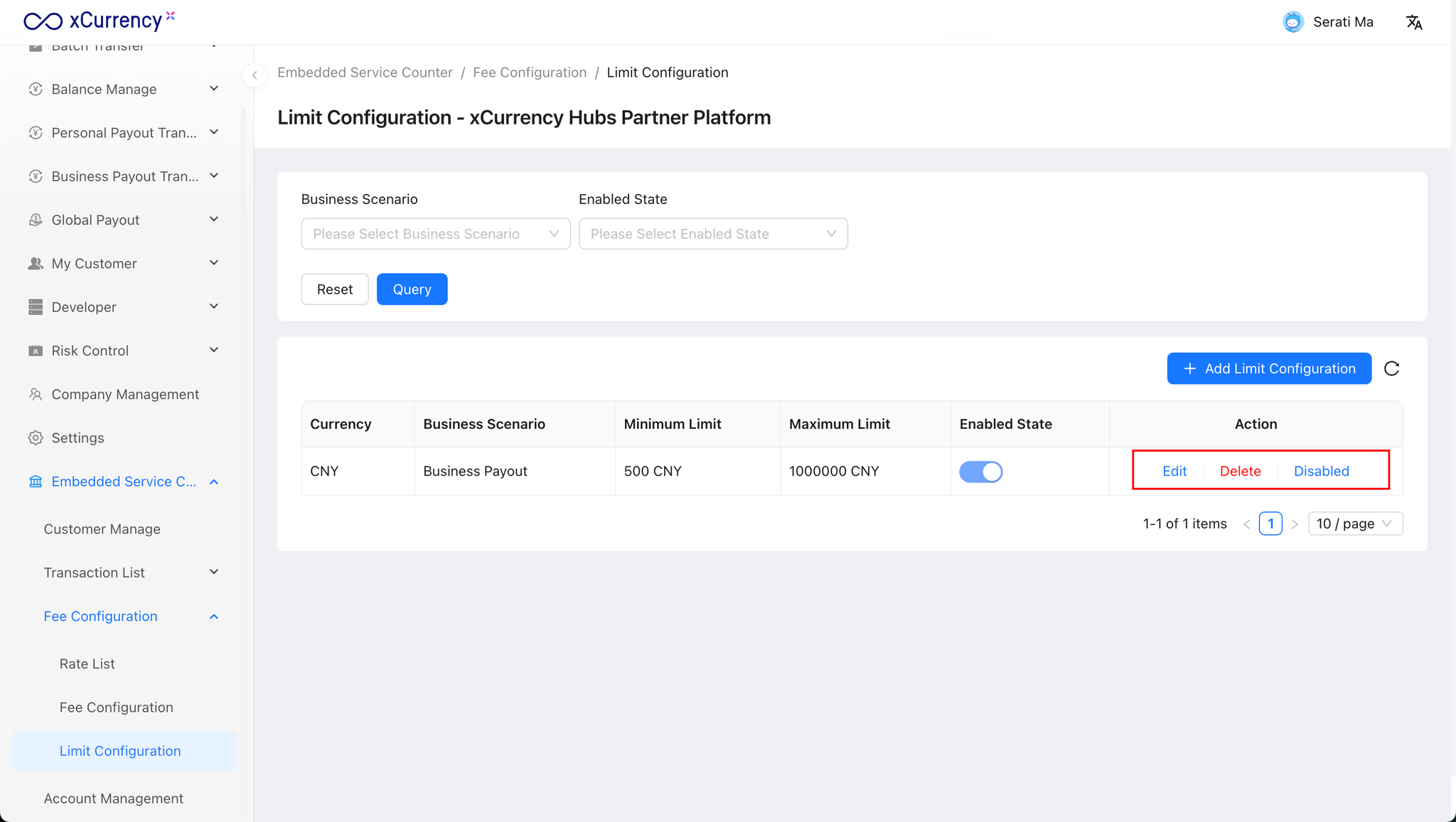Open the Enabled State dropdown
The image size is (1456, 822).
point(713,234)
